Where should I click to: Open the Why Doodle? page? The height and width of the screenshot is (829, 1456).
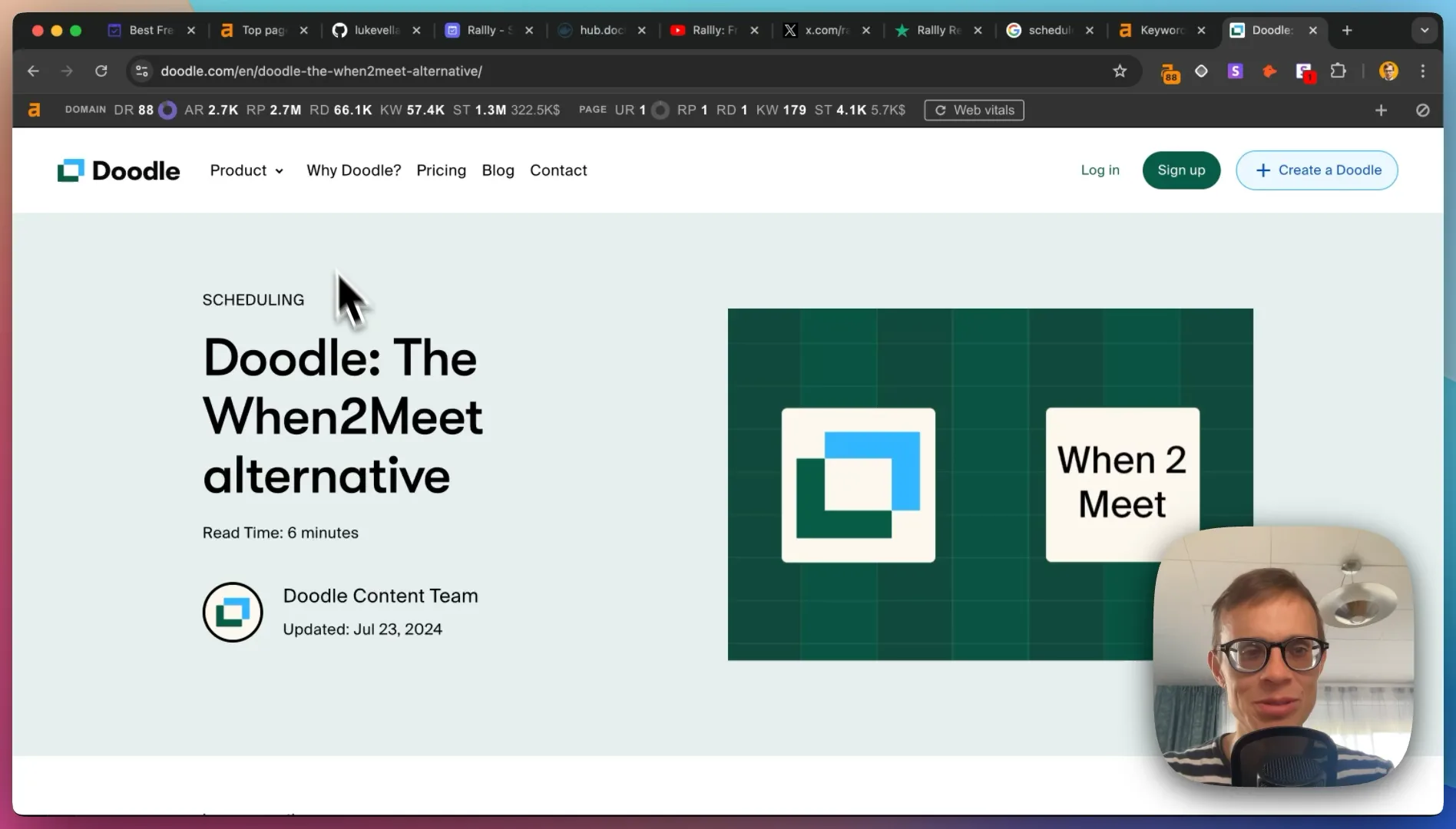pyautogui.click(x=353, y=170)
